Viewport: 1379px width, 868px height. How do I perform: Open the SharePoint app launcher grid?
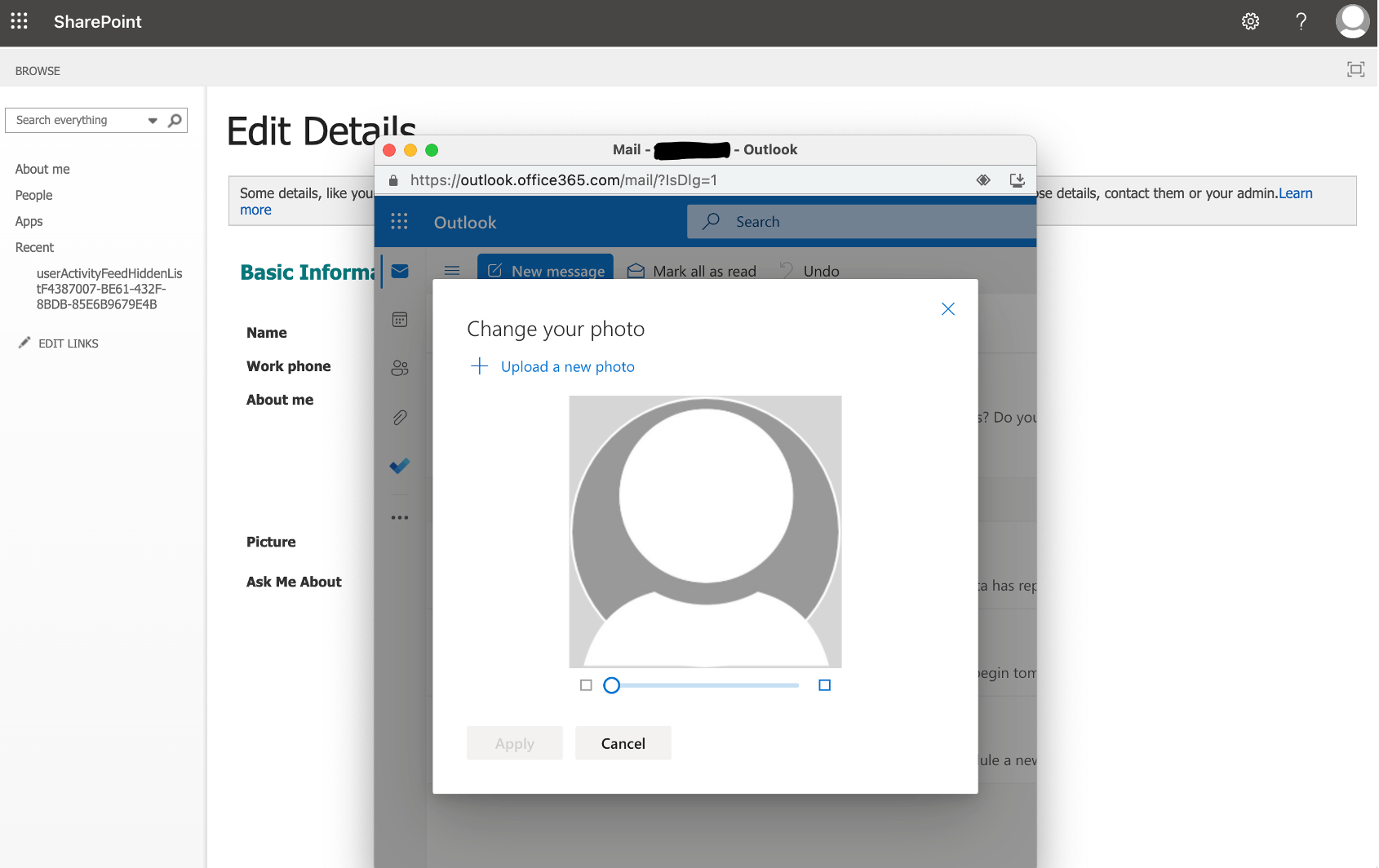[x=20, y=21]
